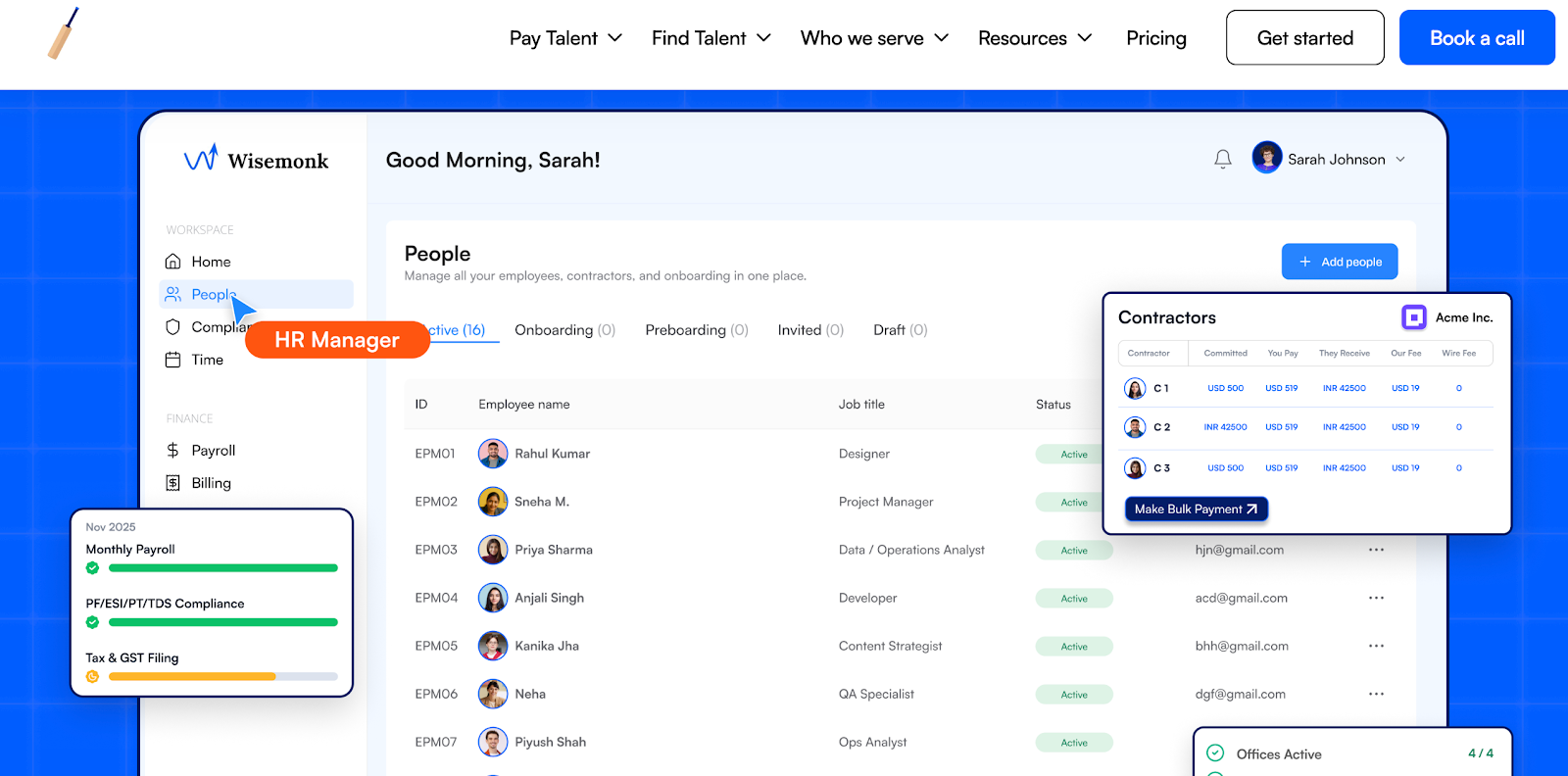The height and width of the screenshot is (776, 1568).
Task: Click Offices Active check icon
Action: click(1215, 753)
